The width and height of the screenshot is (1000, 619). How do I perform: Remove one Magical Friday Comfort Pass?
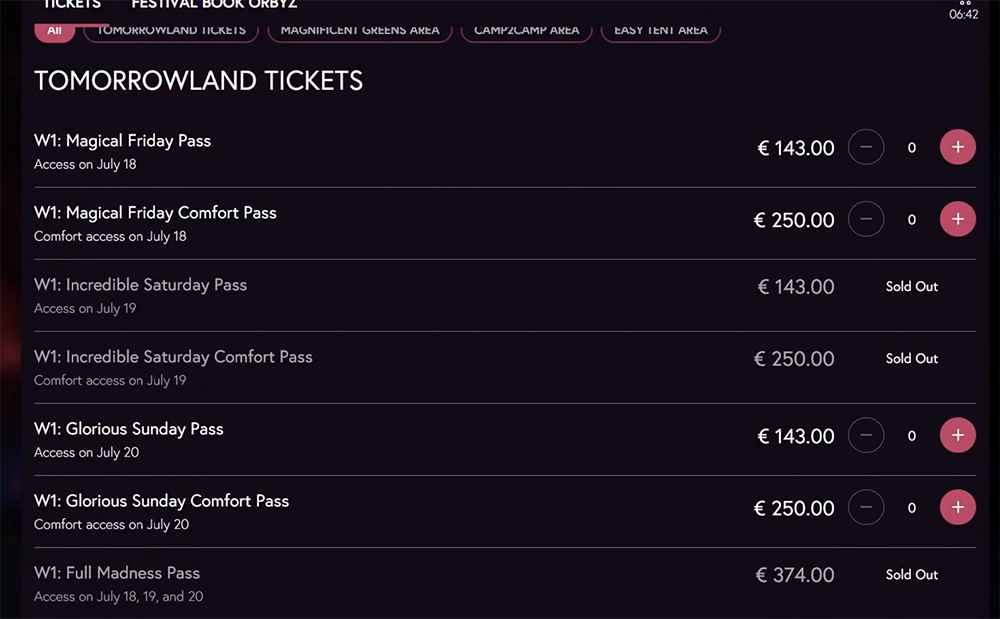pos(866,219)
